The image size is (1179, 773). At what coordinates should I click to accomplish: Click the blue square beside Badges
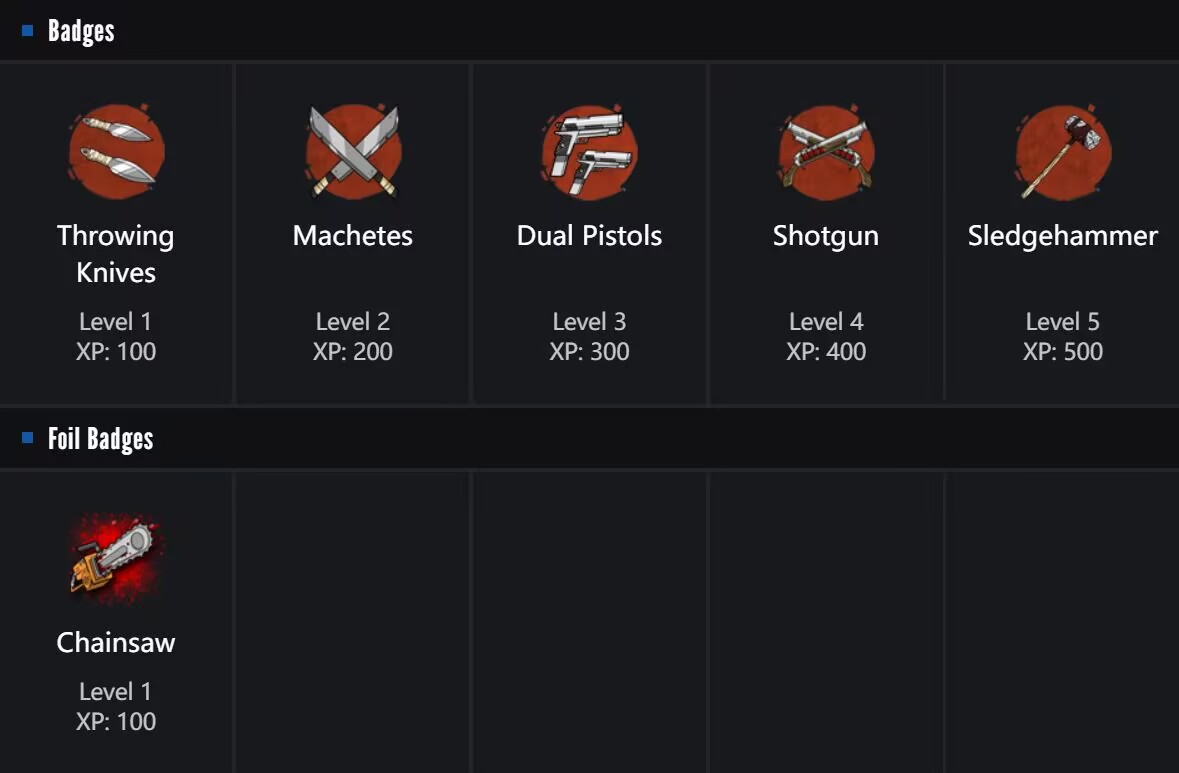[28, 31]
